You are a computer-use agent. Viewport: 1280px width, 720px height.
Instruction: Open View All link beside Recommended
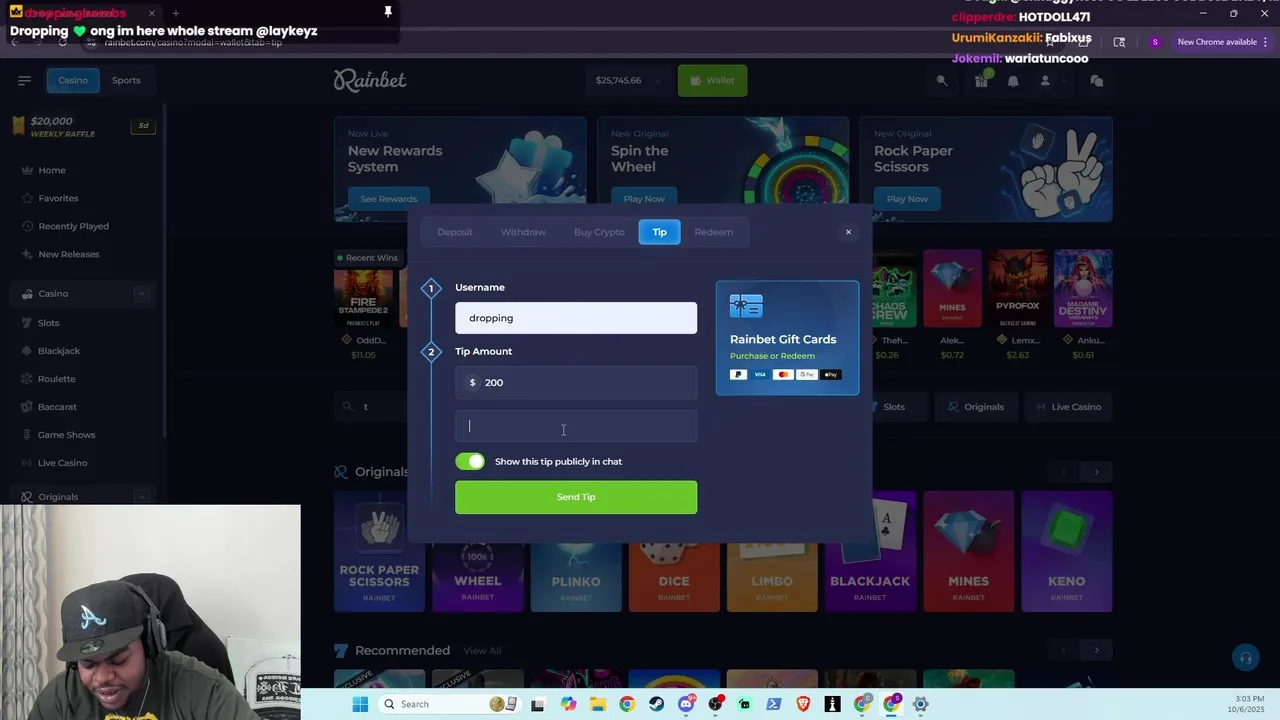pos(482,651)
